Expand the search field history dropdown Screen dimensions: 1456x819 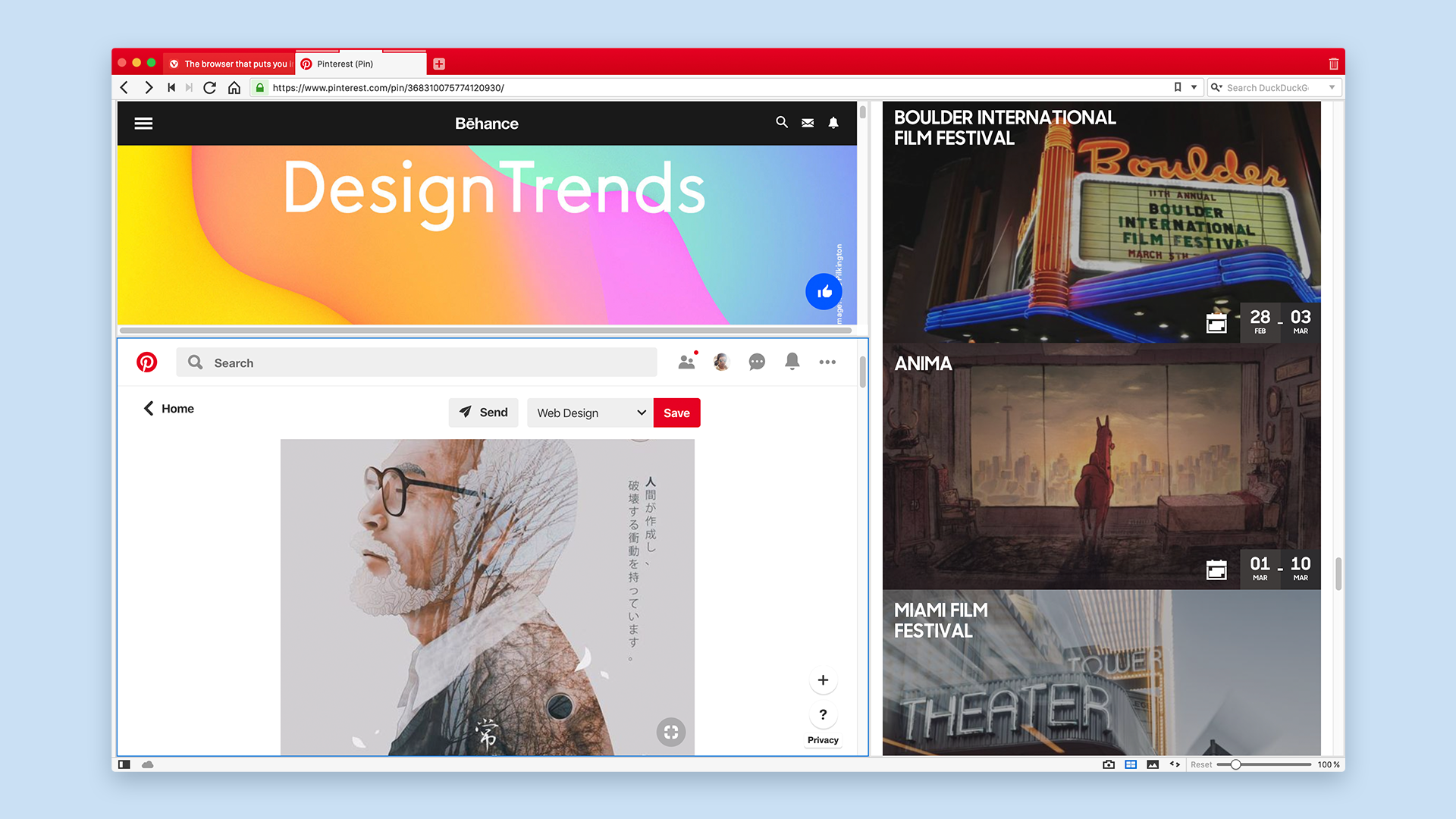[1332, 87]
